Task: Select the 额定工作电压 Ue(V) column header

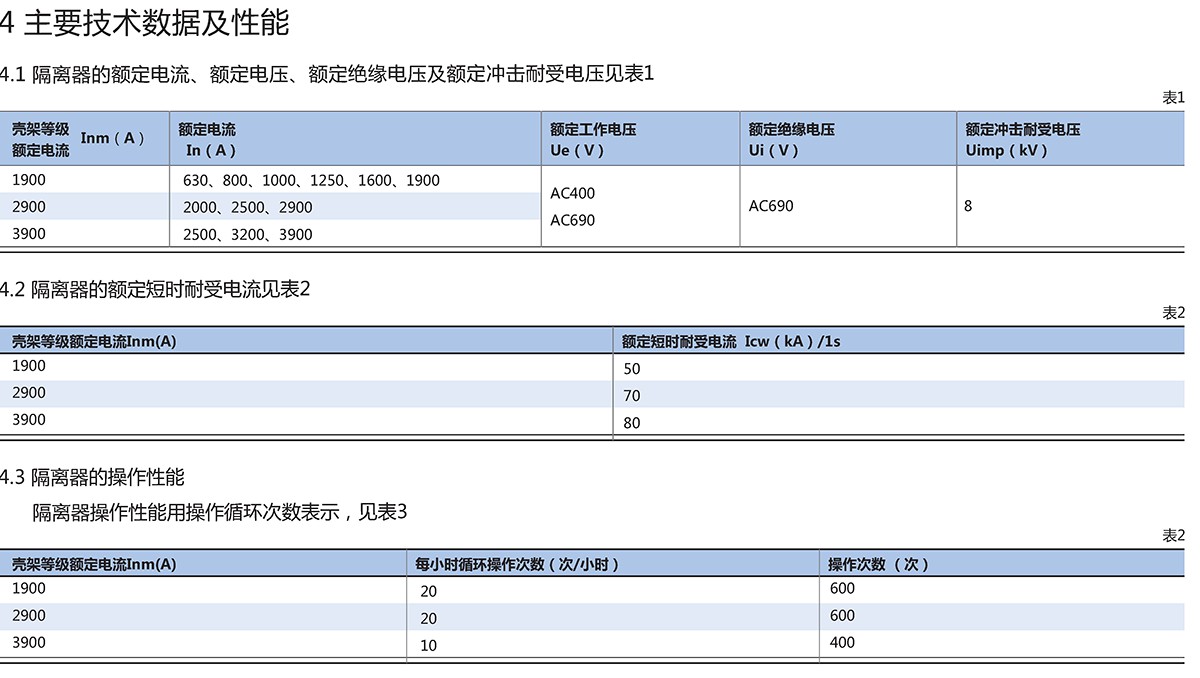Action: click(592, 139)
